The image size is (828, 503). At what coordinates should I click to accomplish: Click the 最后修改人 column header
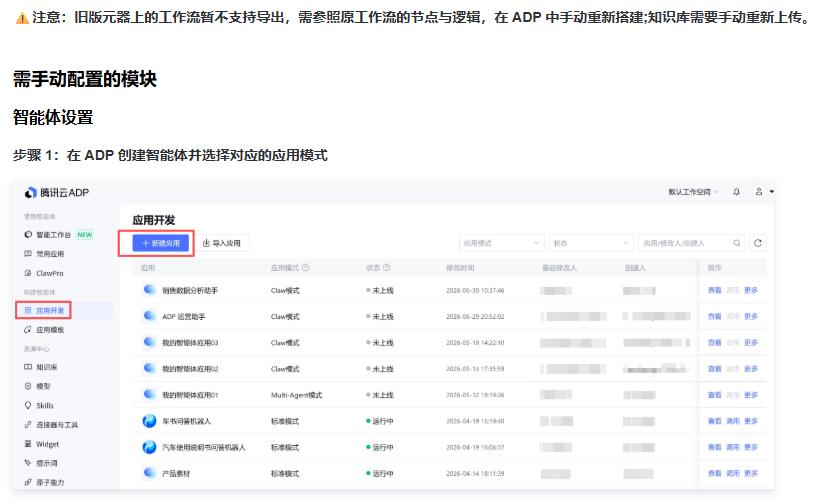click(x=559, y=268)
